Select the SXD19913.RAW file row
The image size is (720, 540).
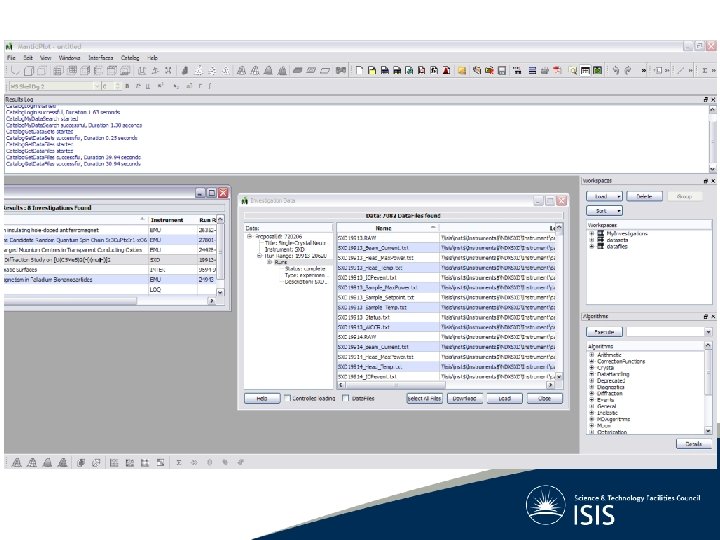446,238
